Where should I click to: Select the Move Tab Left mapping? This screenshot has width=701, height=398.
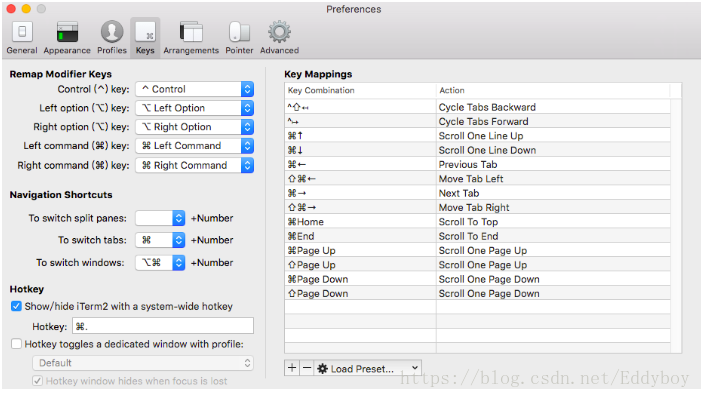[477, 179]
